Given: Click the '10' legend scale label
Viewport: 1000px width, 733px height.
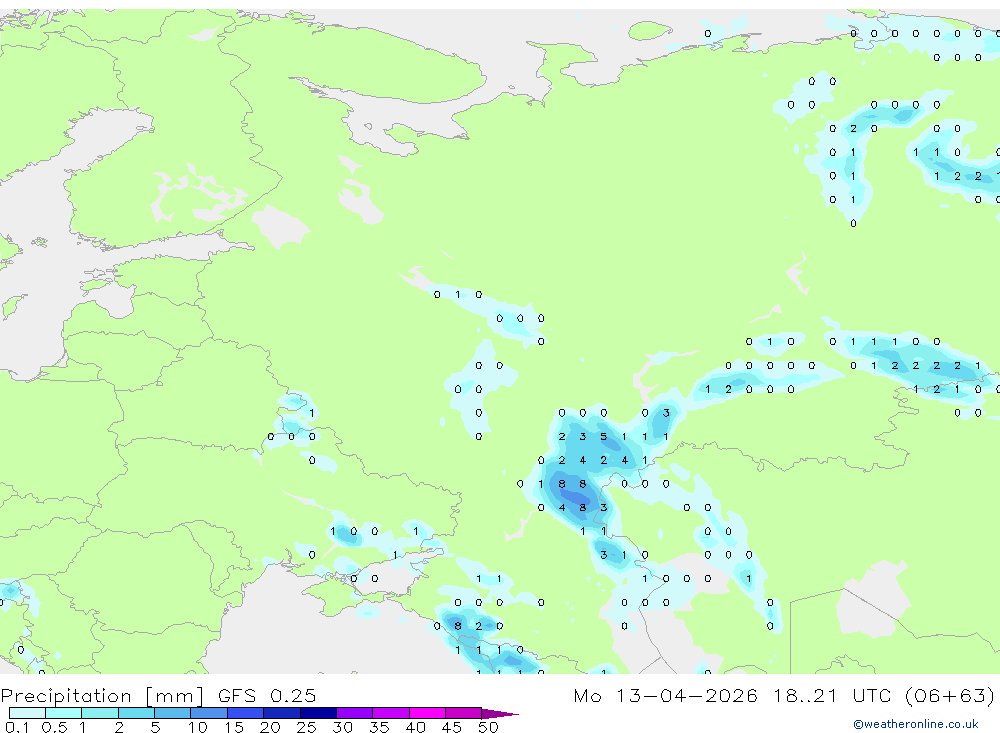Looking at the screenshot, I should 197,727.
